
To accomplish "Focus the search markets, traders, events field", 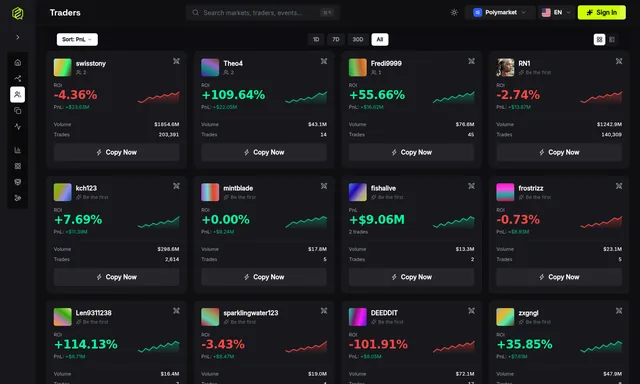I will (x=263, y=13).
